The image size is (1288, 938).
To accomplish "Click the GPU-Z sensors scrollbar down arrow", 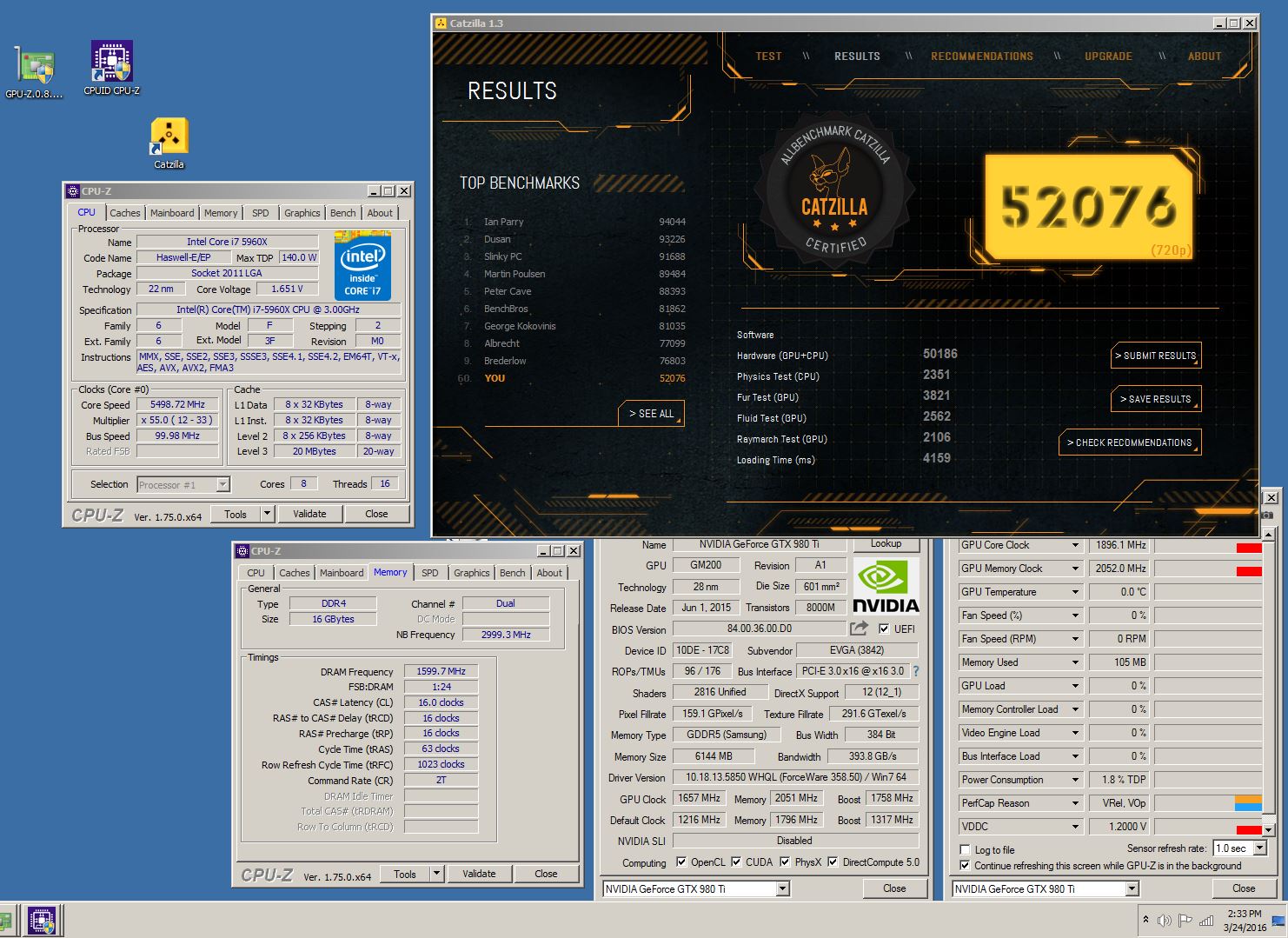I will (1269, 829).
